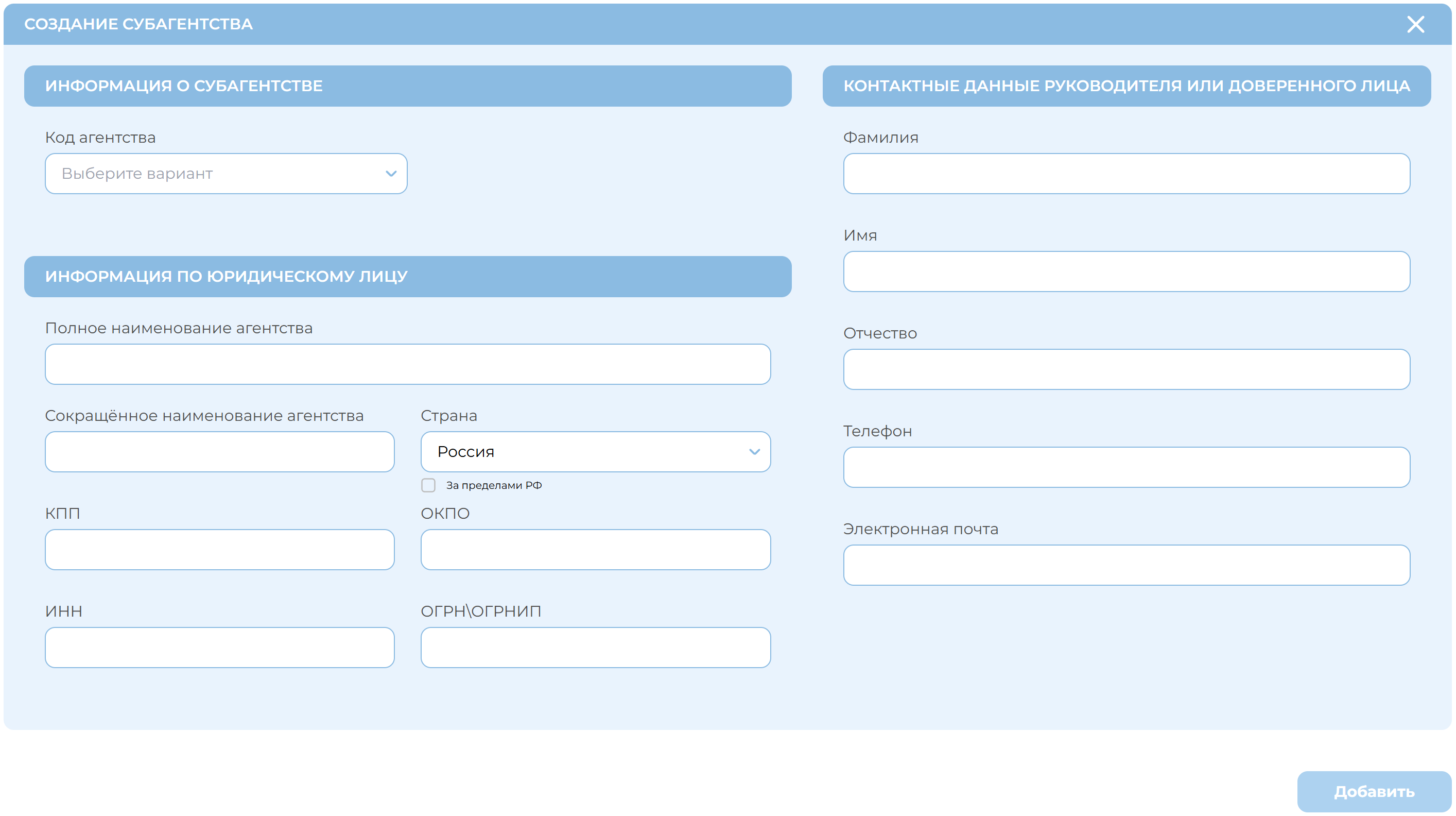Screen dimensions: 1456x816
Task: Click the За пределами РФ label text
Action: point(493,485)
